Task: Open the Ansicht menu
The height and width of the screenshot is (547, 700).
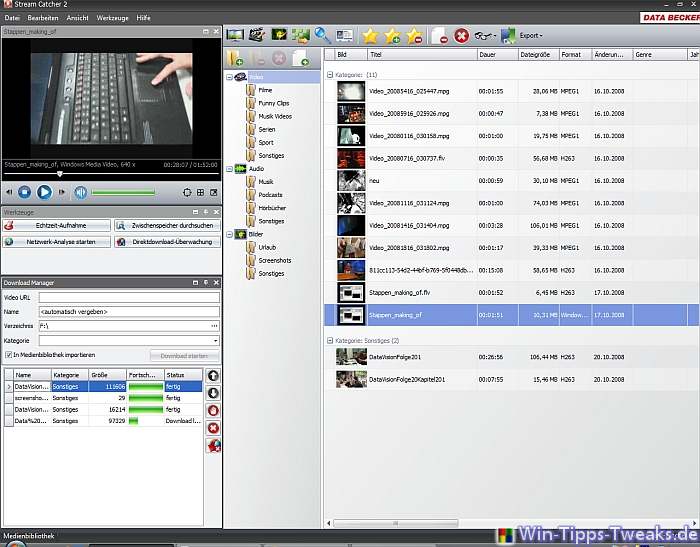Action: coord(77,18)
